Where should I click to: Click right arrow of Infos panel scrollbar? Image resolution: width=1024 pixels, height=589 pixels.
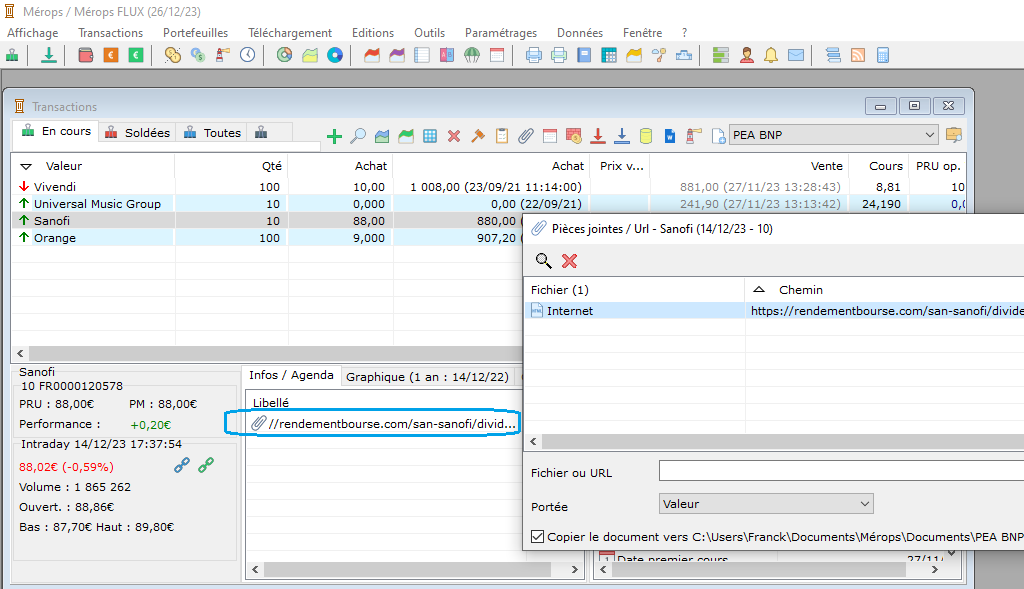[x=575, y=569]
